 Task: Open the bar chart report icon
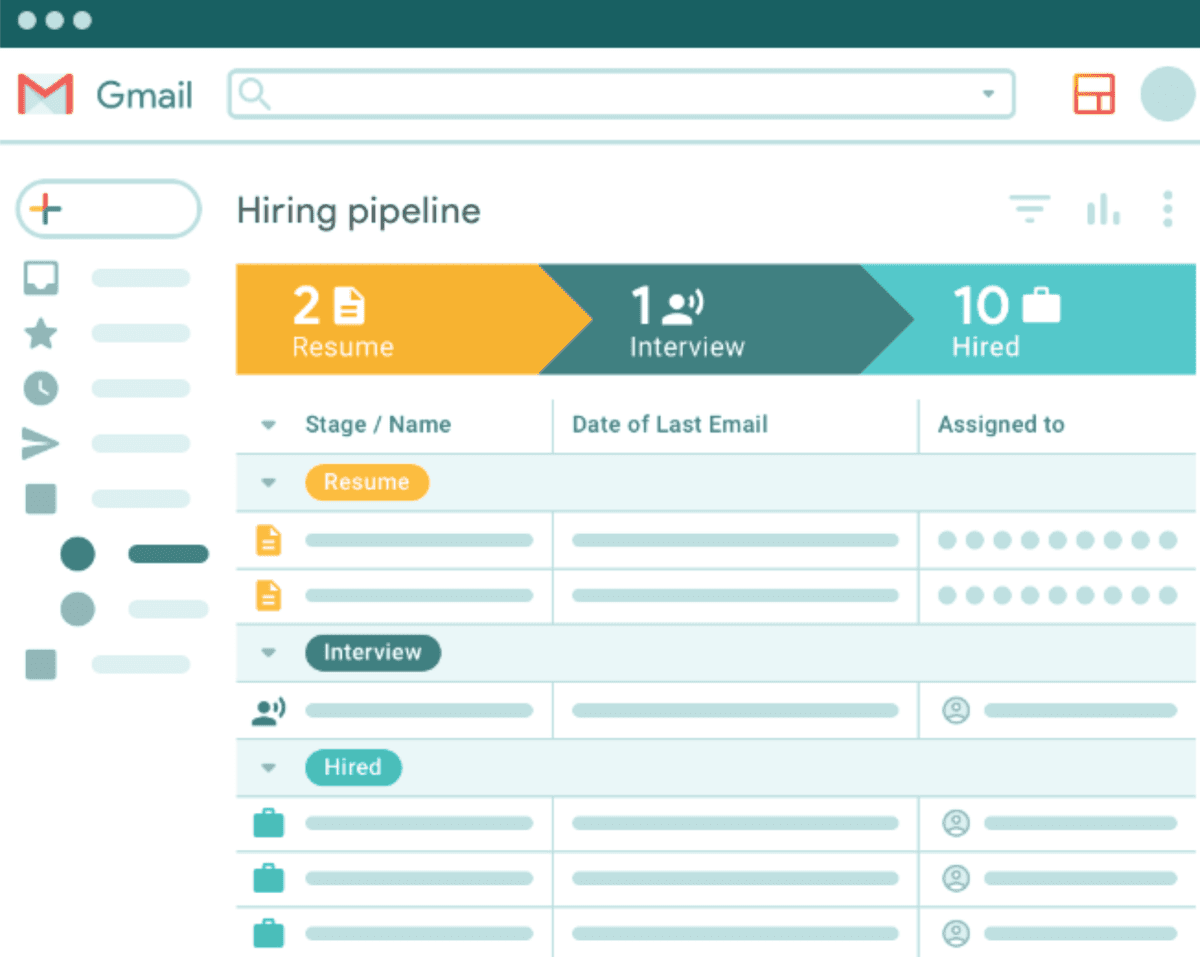click(x=1103, y=209)
